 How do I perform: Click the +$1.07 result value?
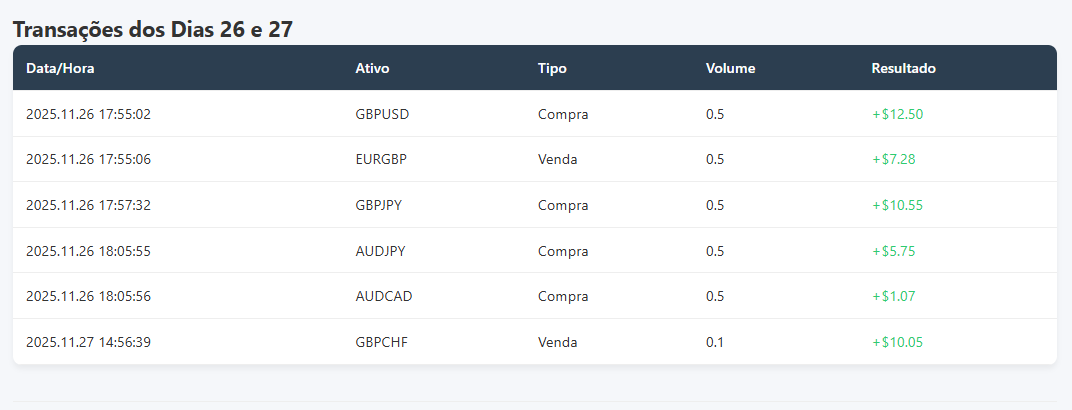(893, 296)
